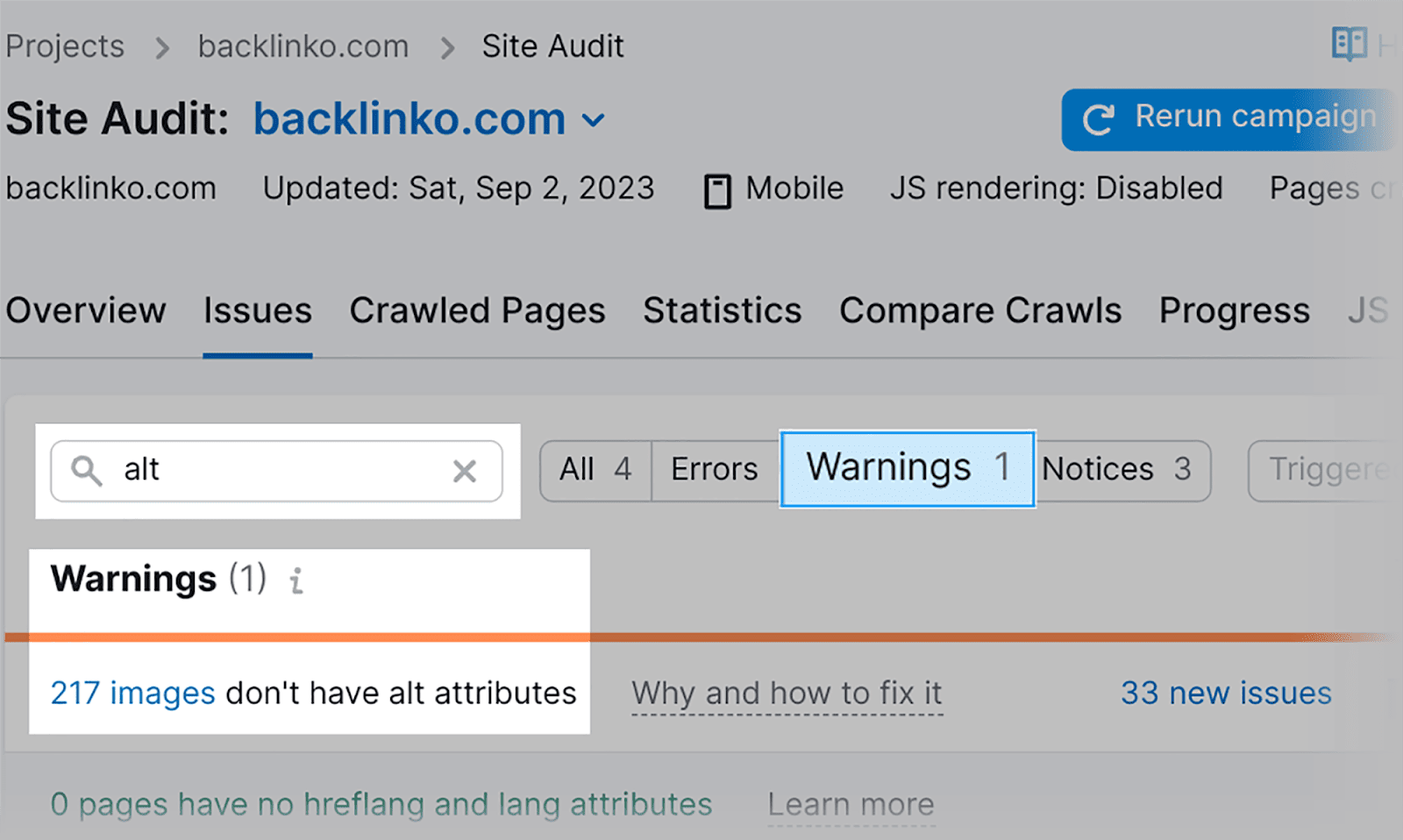This screenshot has height=840, width=1403.
Task: View the Progress tab
Action: click(1233, 311)
